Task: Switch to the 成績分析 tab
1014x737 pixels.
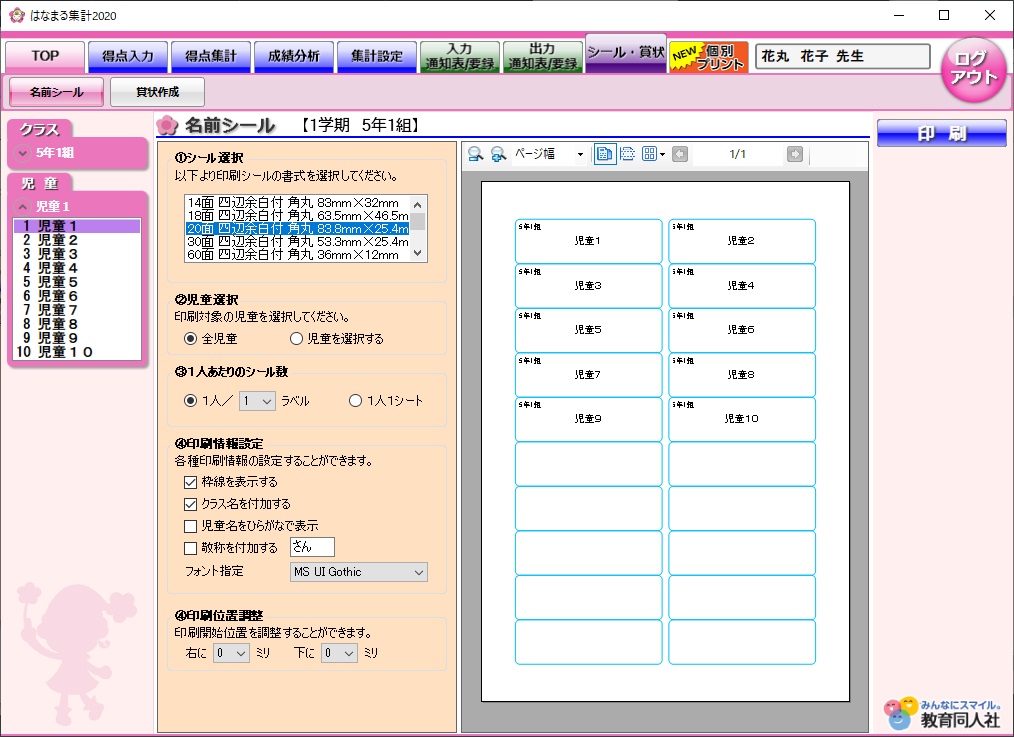Action: 294,56
